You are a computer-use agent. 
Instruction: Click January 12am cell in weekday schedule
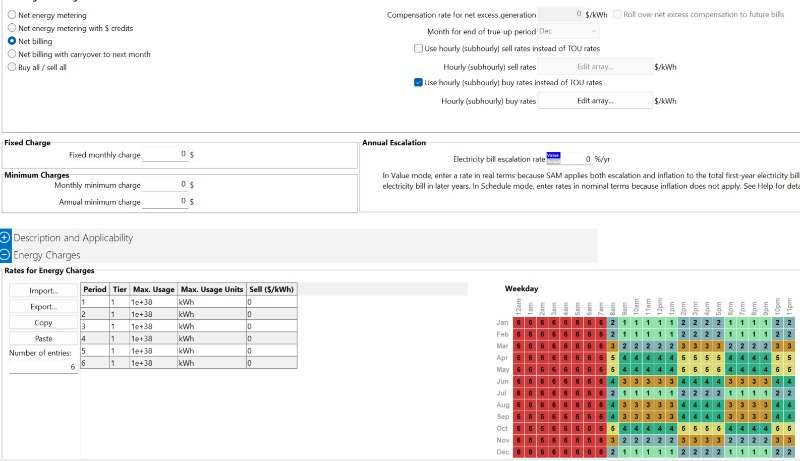coord(519,323)
